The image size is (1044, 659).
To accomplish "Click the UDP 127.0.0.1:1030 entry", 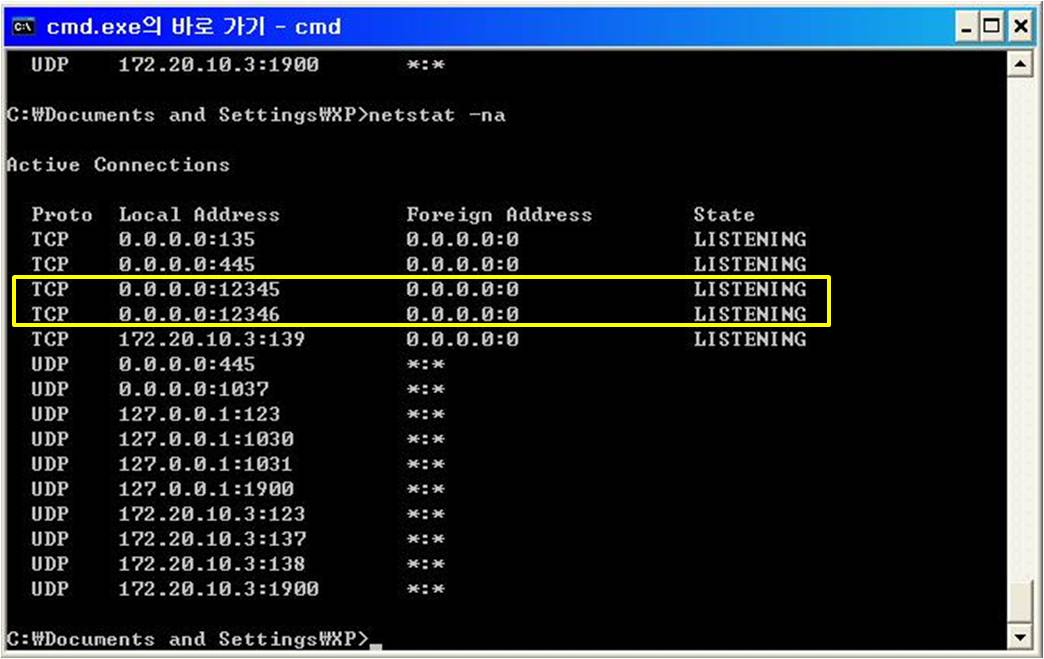I will coord(206,440).
